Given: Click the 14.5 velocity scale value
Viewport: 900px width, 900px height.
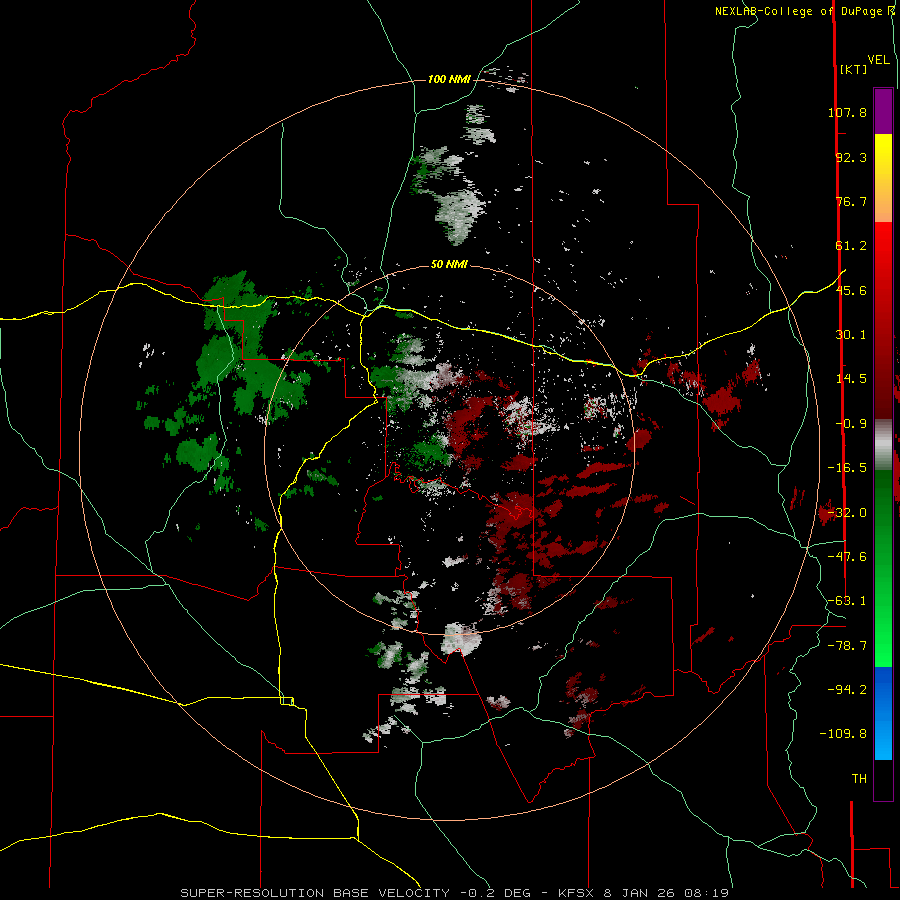Looking at the screenshot, I should click(x=851, y=379).
